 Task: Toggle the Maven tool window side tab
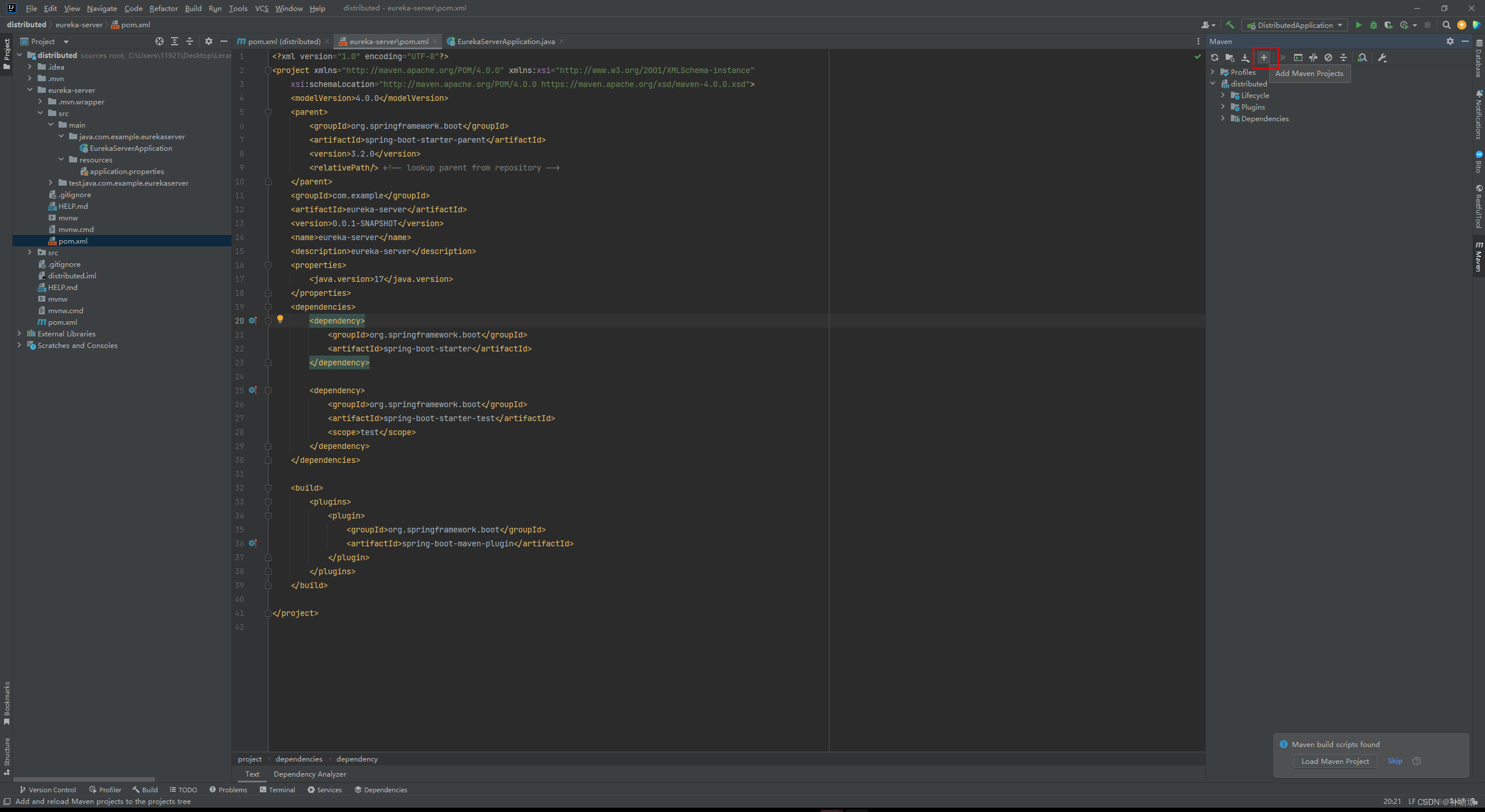(1479, 257)
